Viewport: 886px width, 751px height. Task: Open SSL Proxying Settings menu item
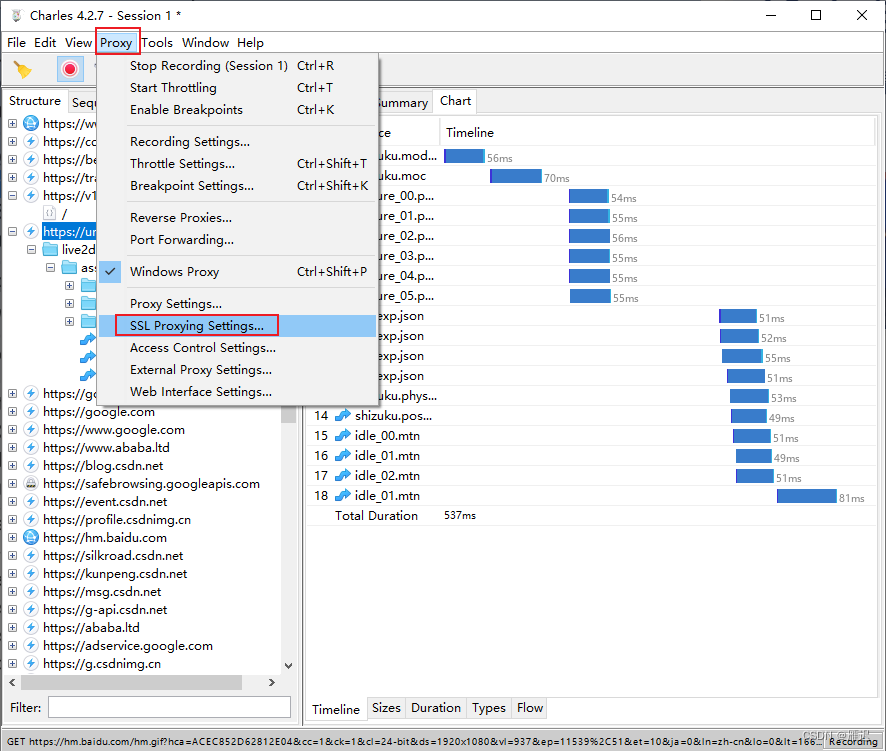pos(237,326)
